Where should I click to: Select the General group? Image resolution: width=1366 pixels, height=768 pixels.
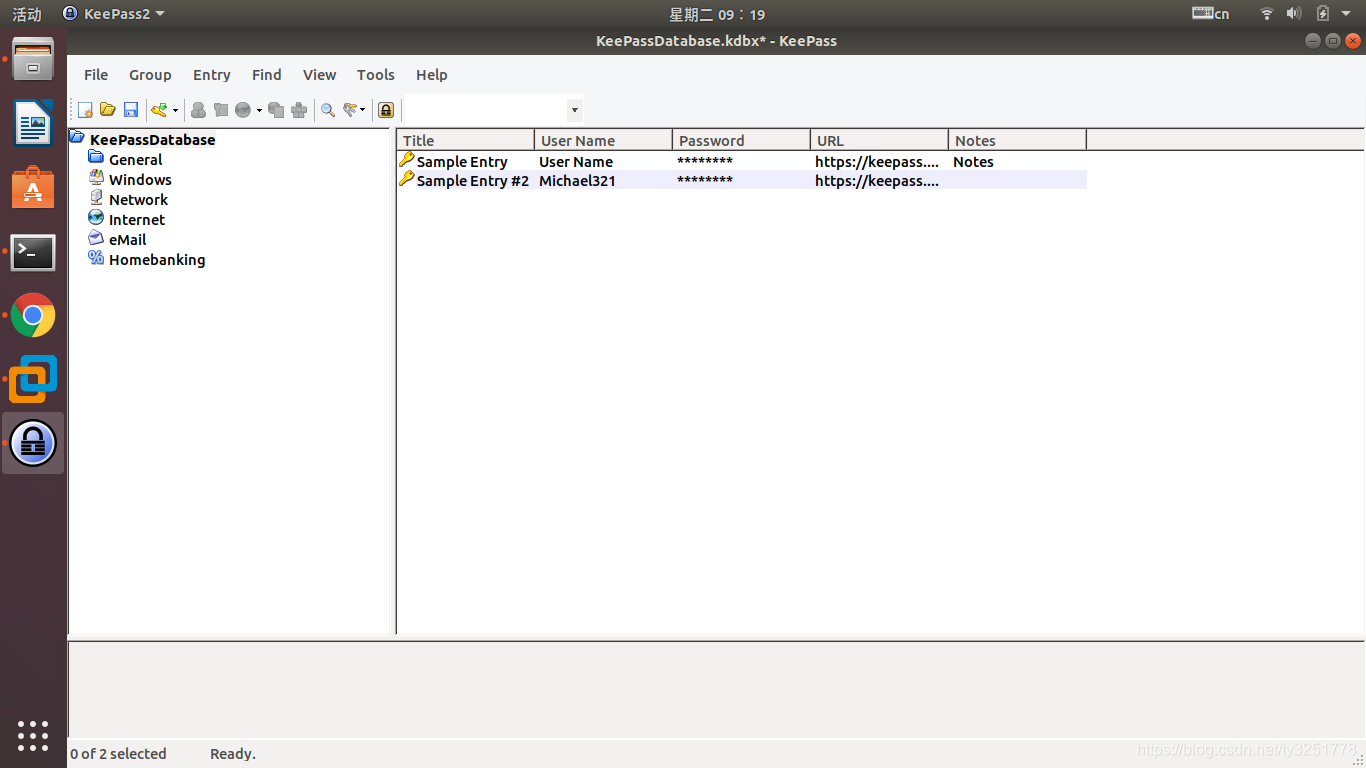[x=135, y=160]
